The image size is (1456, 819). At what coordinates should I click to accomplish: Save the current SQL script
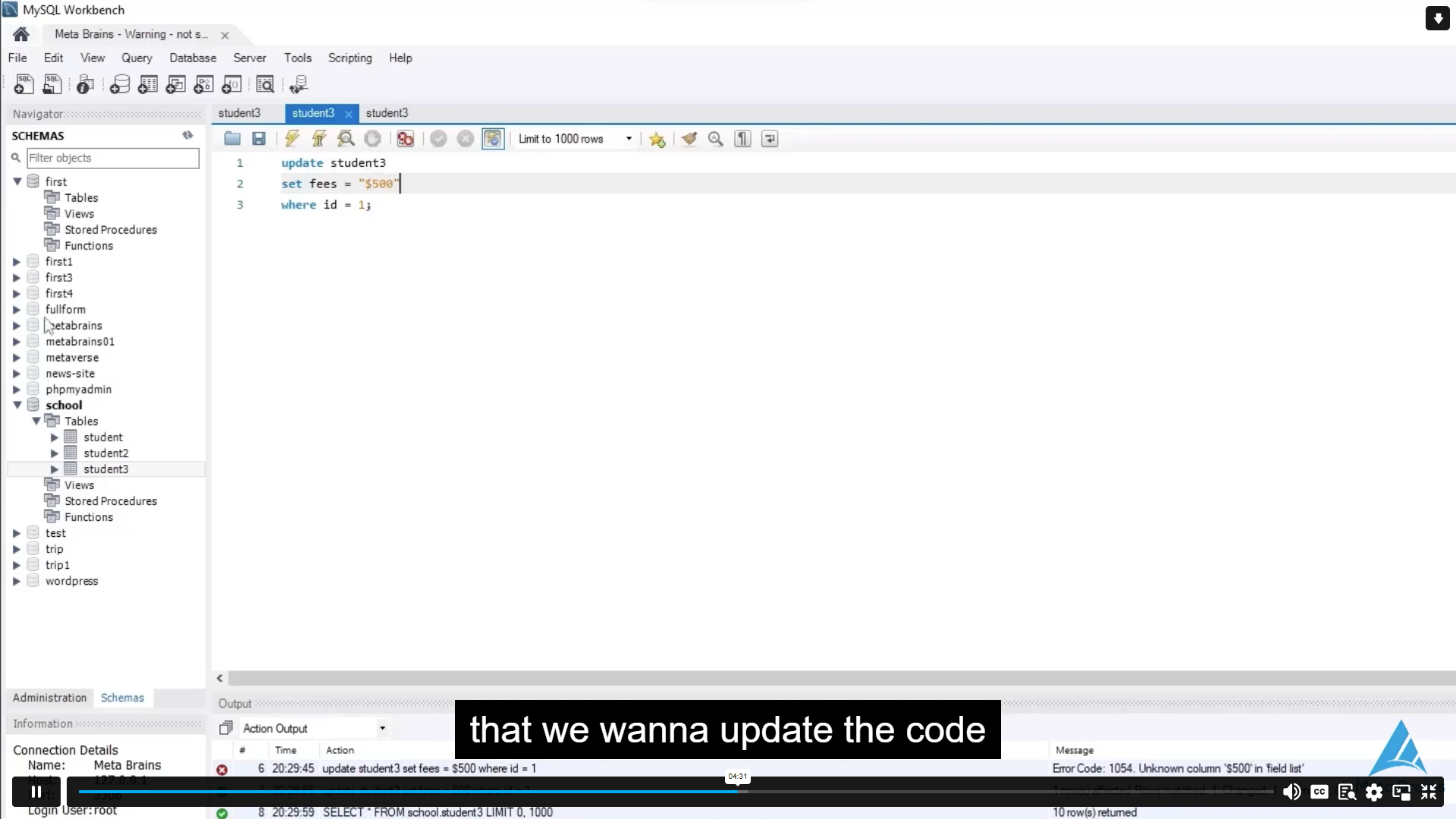tap(259, 139)
